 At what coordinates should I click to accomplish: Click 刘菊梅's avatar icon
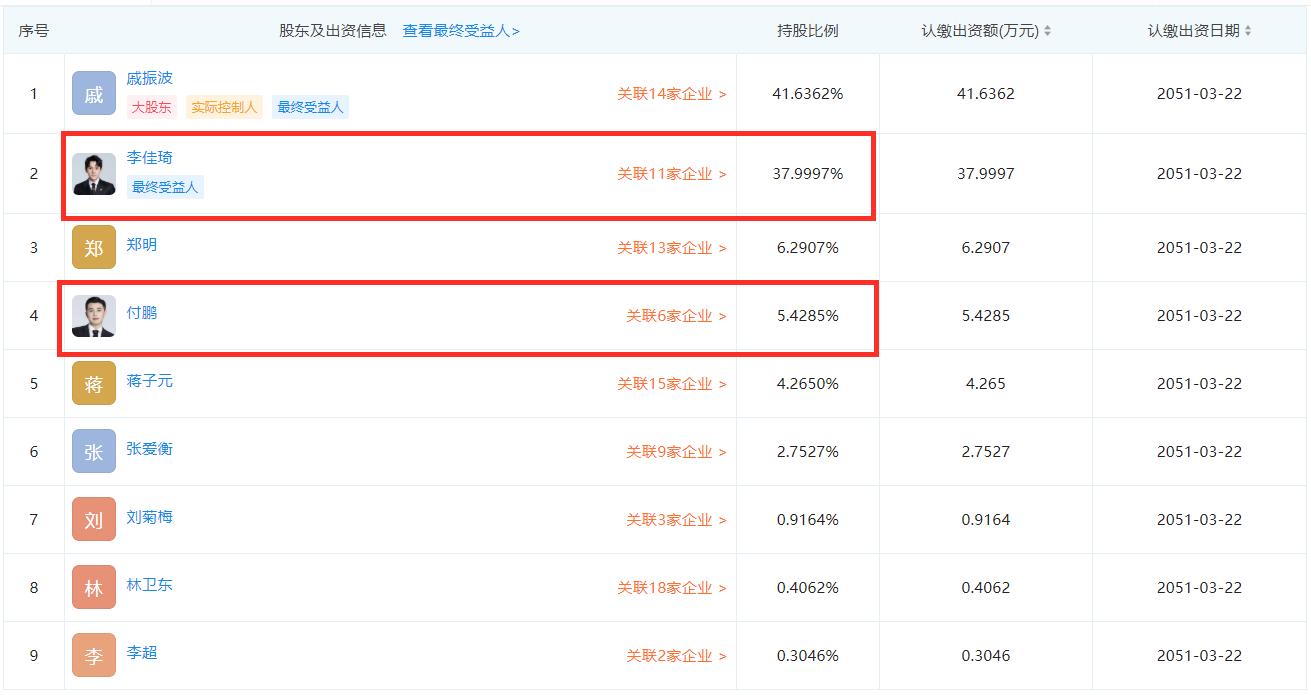93,519
